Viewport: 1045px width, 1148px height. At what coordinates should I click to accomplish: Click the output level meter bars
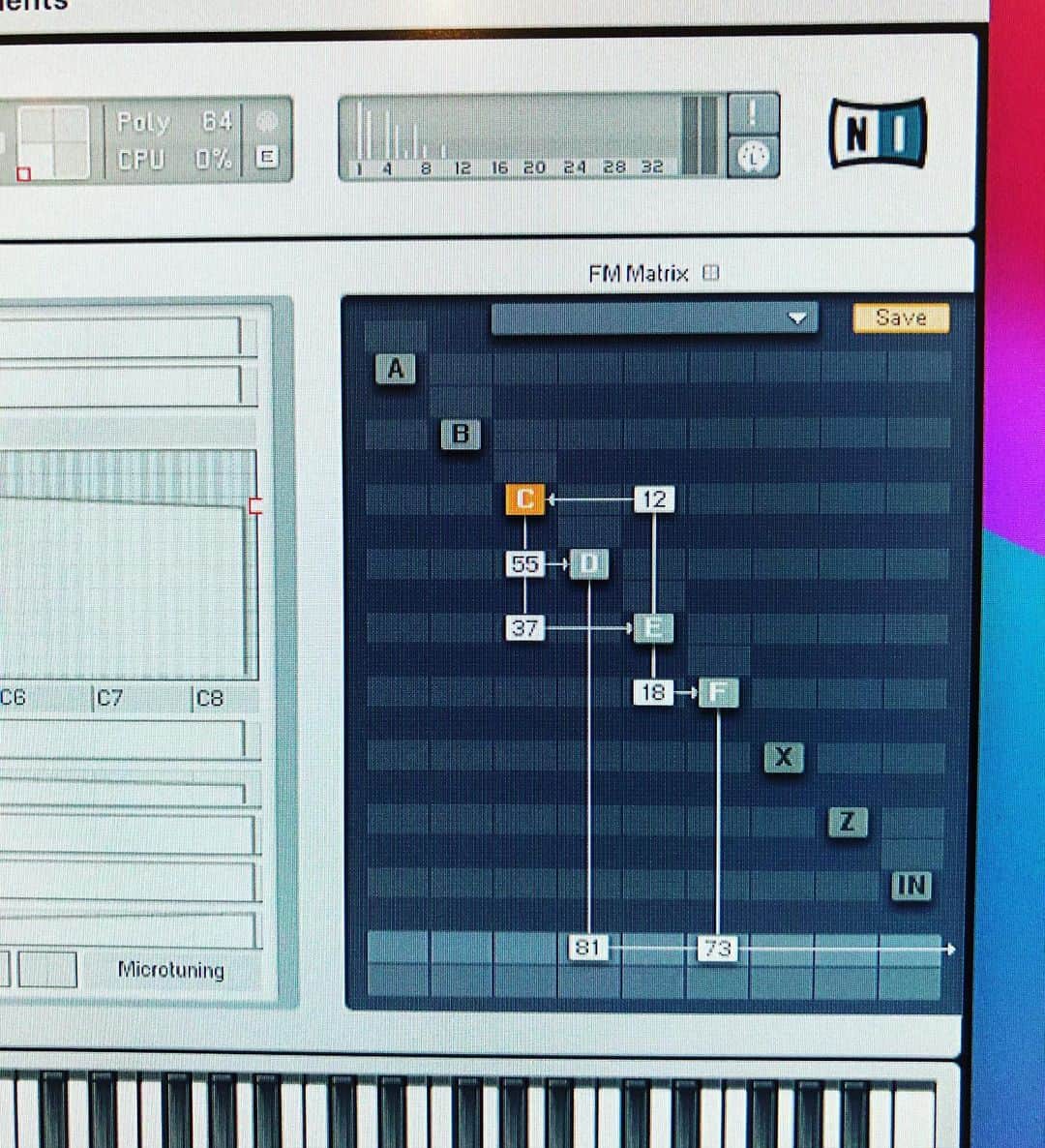point(701,136)
